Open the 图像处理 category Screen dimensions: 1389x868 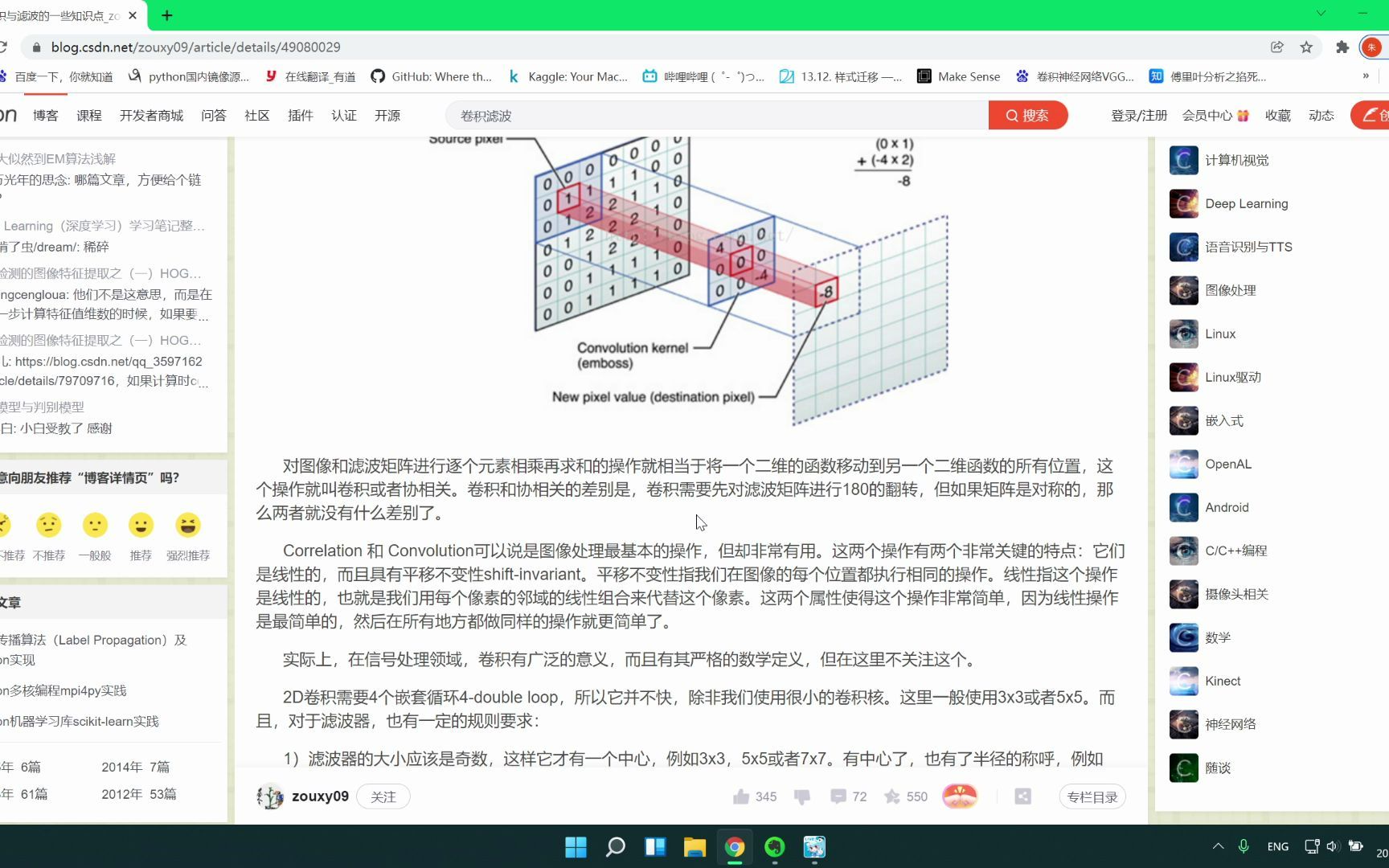coord(1231,290)
